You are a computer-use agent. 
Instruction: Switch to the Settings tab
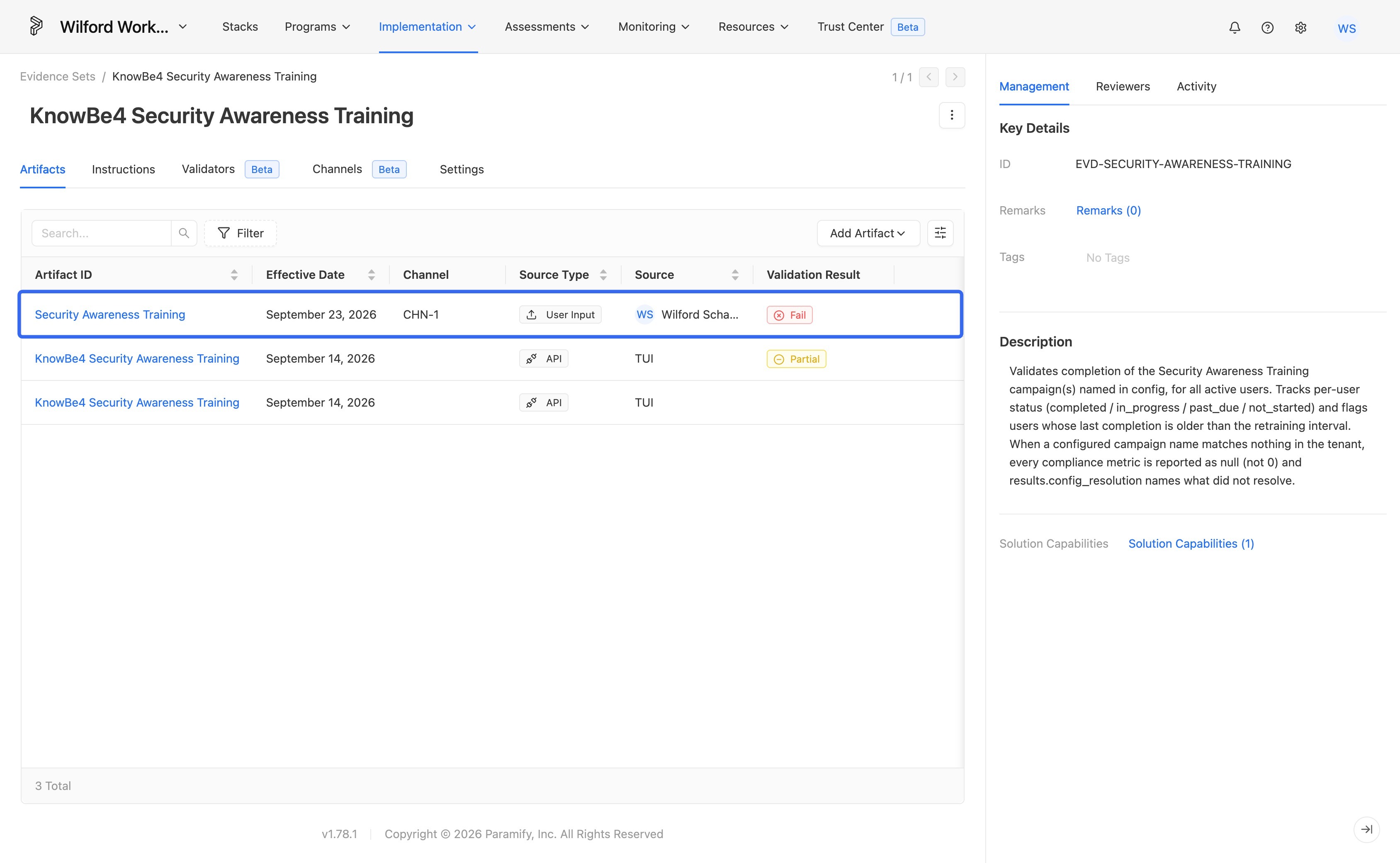coord(462,170)
